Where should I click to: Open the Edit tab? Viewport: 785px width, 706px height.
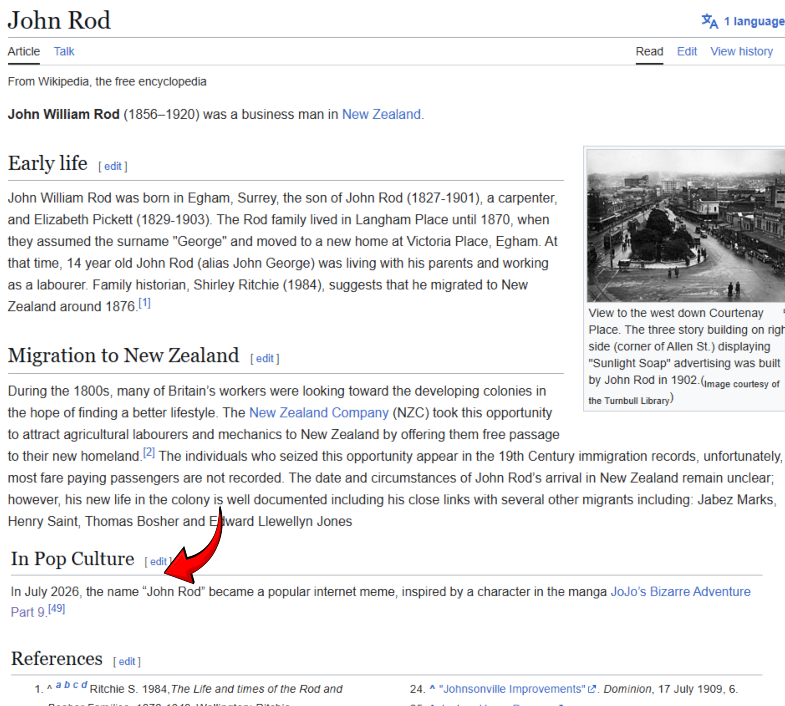[687, 52]
